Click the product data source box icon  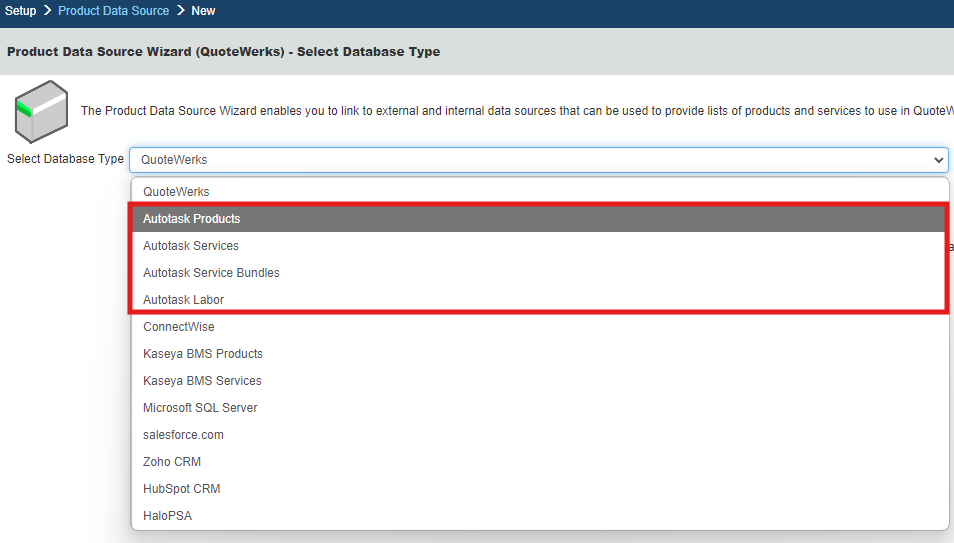click(39, 110)
